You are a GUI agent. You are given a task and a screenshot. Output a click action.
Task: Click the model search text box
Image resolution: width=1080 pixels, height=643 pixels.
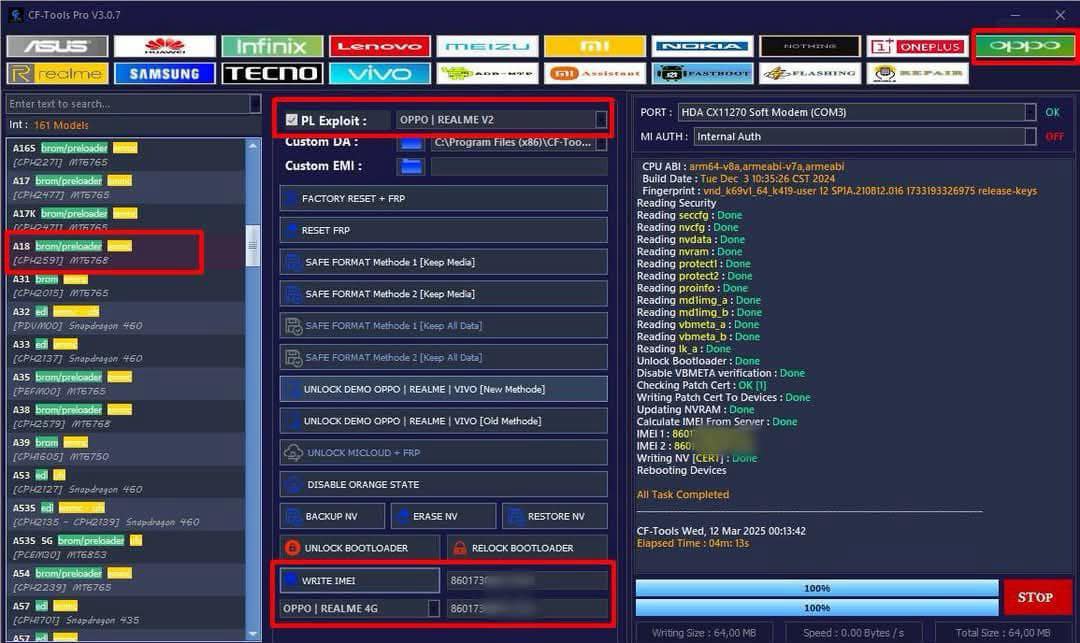tap(128, 104)
